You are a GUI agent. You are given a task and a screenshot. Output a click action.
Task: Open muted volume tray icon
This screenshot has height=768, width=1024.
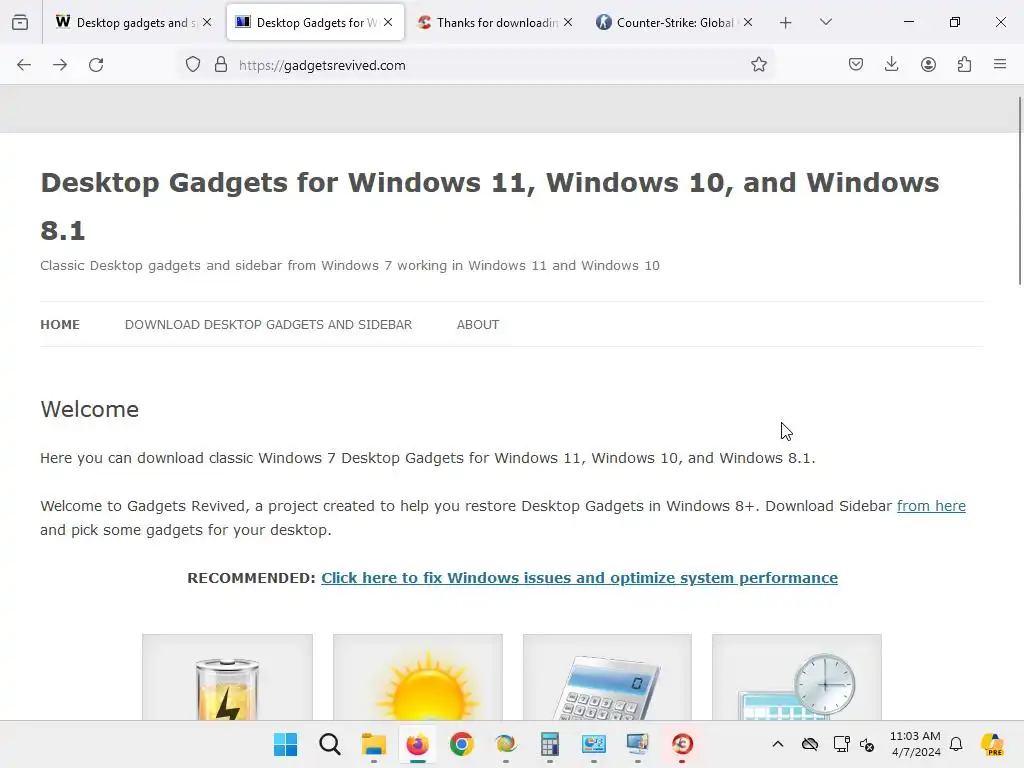[x=867, y=744]
